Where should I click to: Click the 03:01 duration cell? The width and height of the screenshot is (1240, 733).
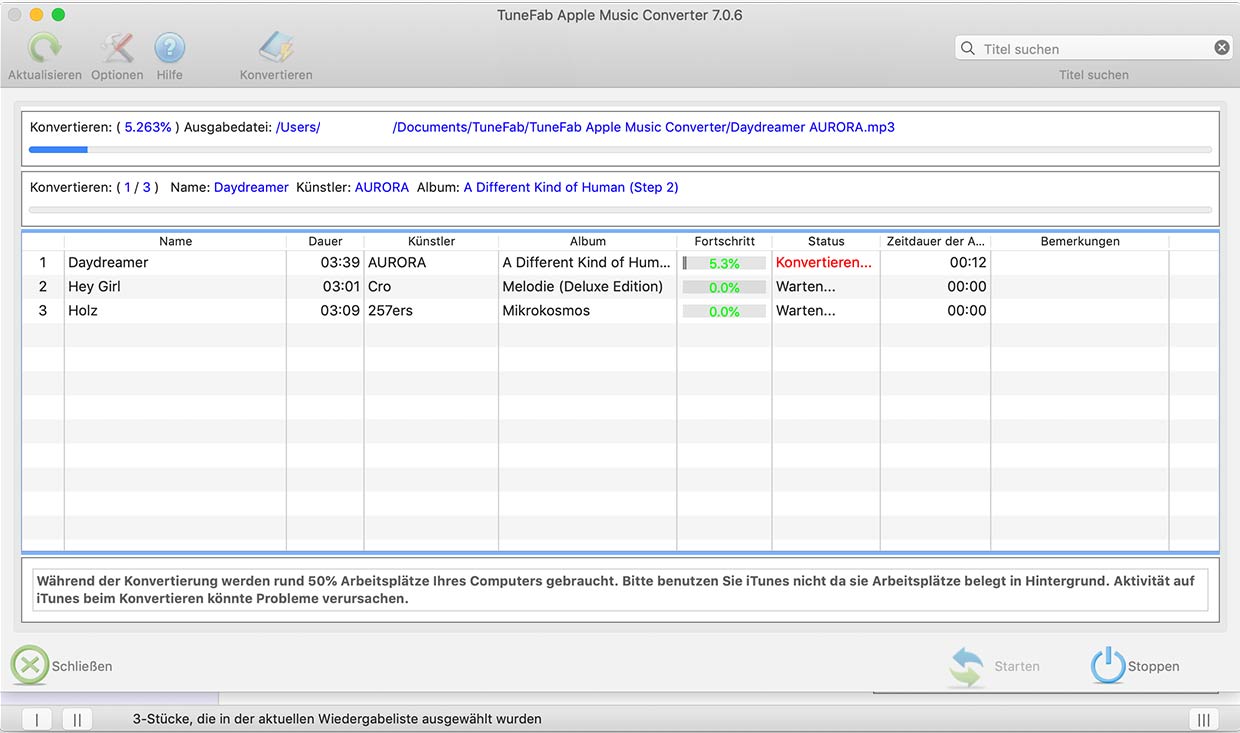click(x=341, y=286)
